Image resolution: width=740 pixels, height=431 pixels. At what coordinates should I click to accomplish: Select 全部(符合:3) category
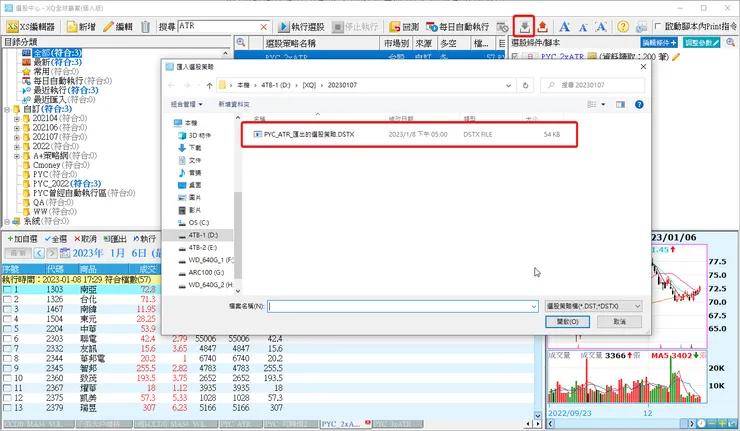click(x=57, y=53)
